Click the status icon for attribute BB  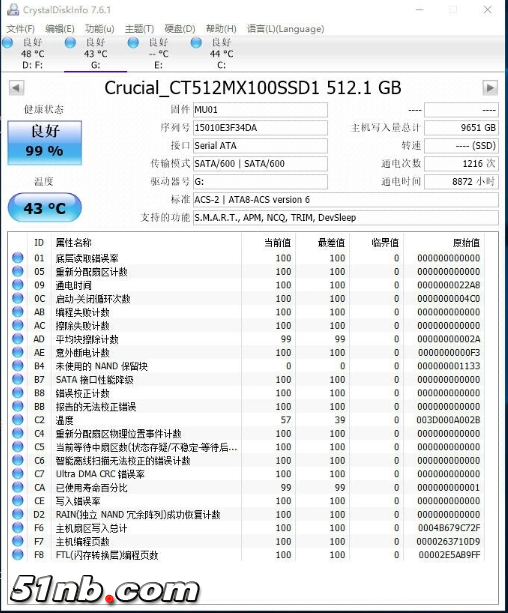[18, 406]
